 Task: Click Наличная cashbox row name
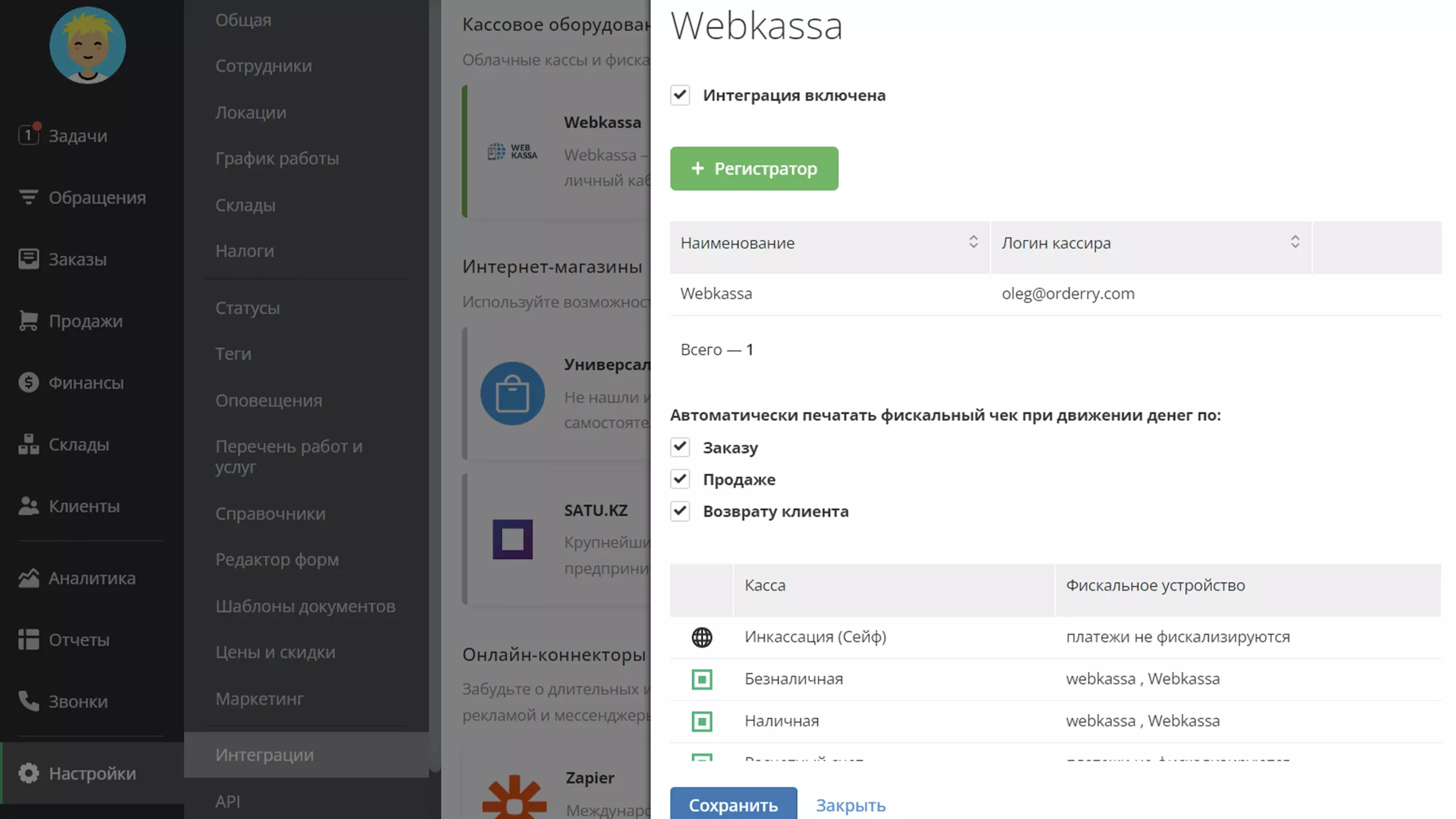[782, 721]
